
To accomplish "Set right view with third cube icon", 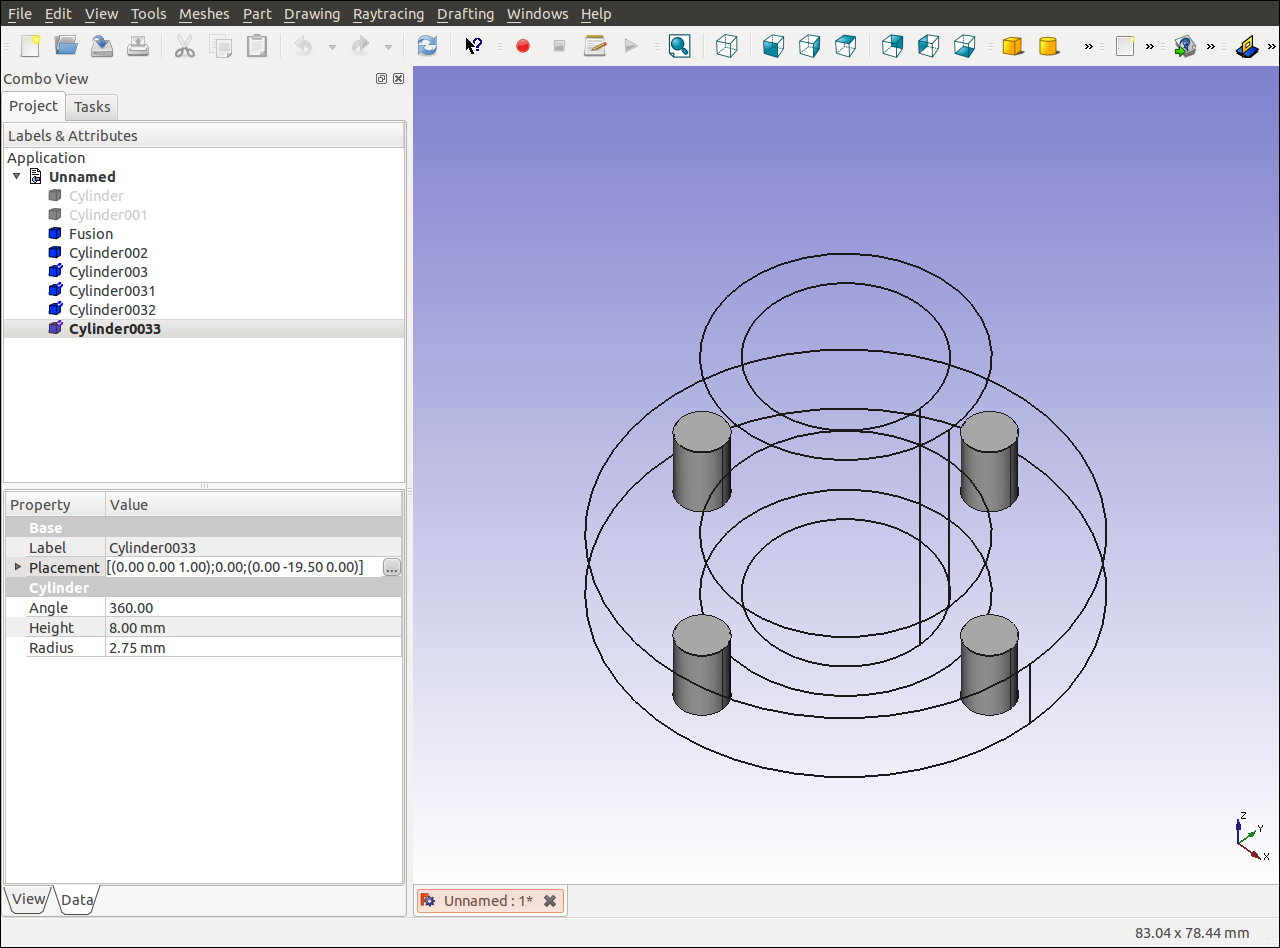I will (x=845, y=46).
